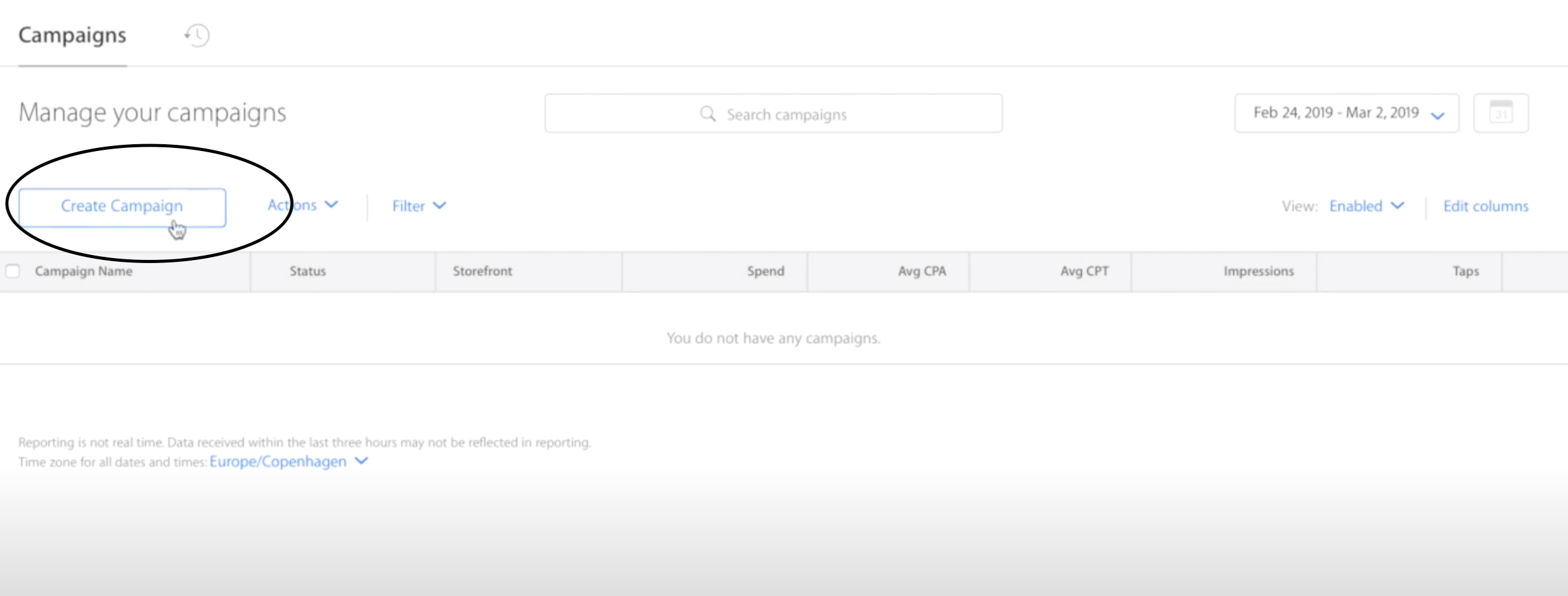Change the View from Enabled
This screenshot has width=1568, height=596.
[1366, 206]
